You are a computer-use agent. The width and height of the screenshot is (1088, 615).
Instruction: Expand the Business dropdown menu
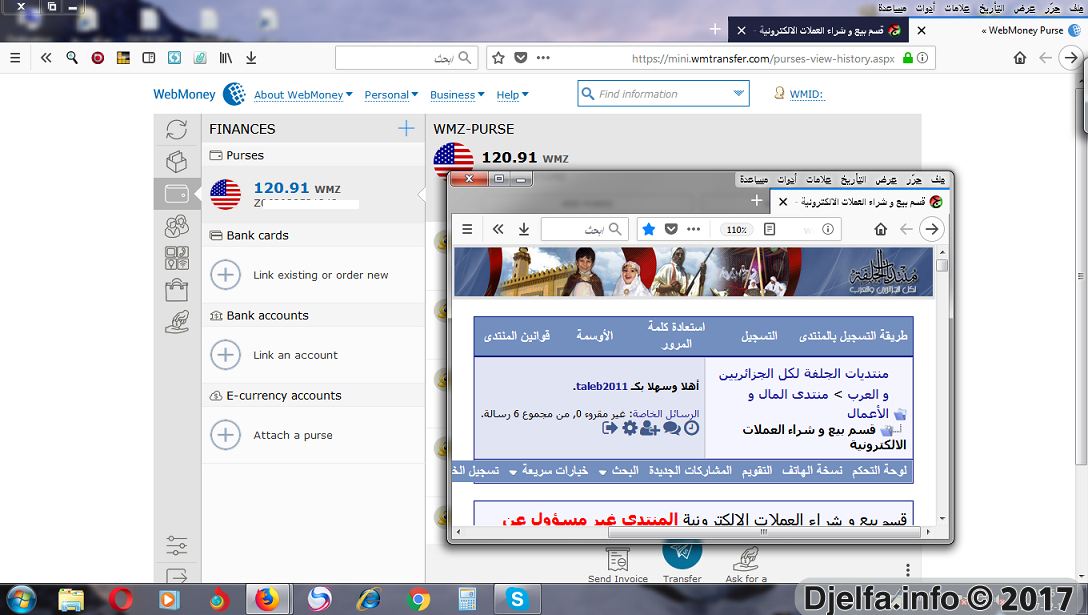457,95
